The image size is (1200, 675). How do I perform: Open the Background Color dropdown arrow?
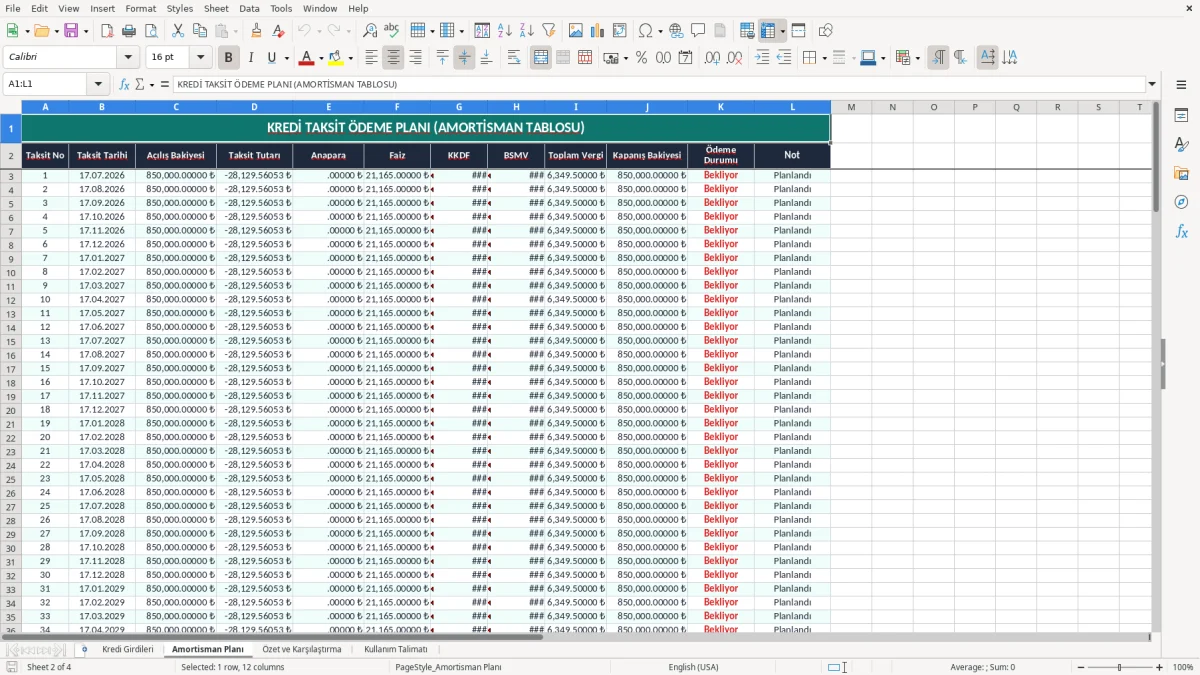point(350,58)
